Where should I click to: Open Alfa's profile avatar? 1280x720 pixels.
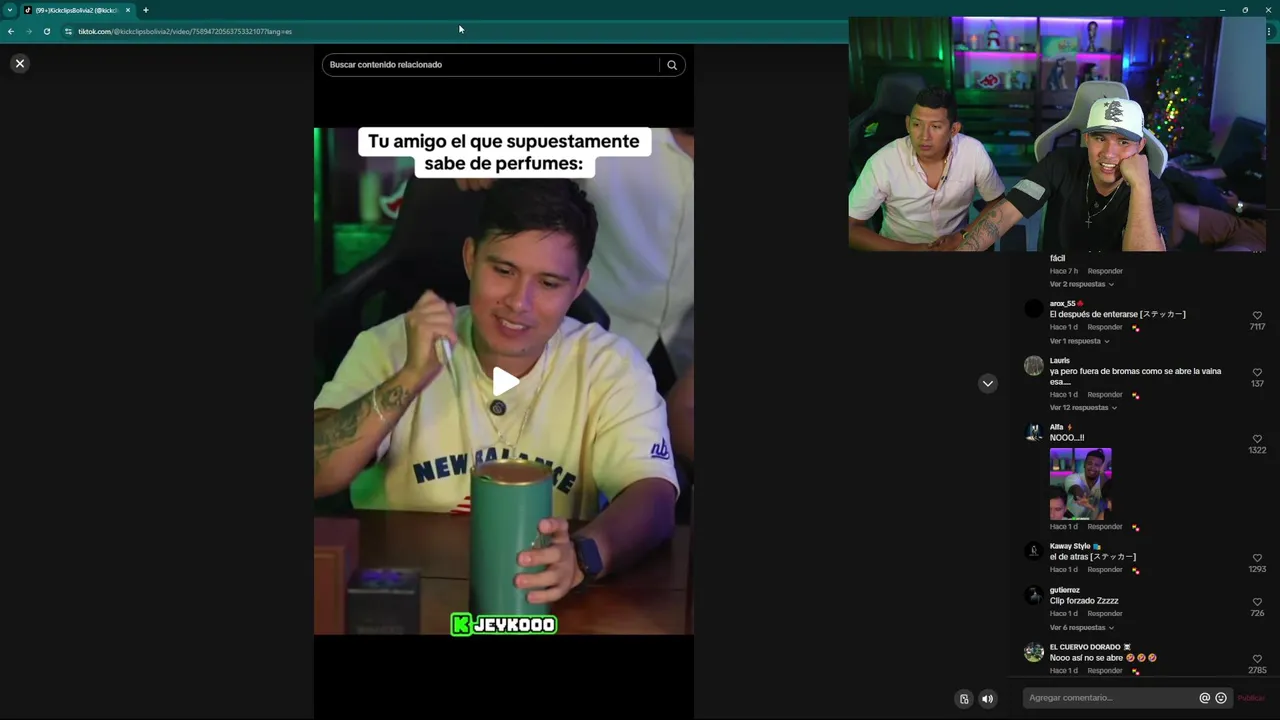point(1034,433)
